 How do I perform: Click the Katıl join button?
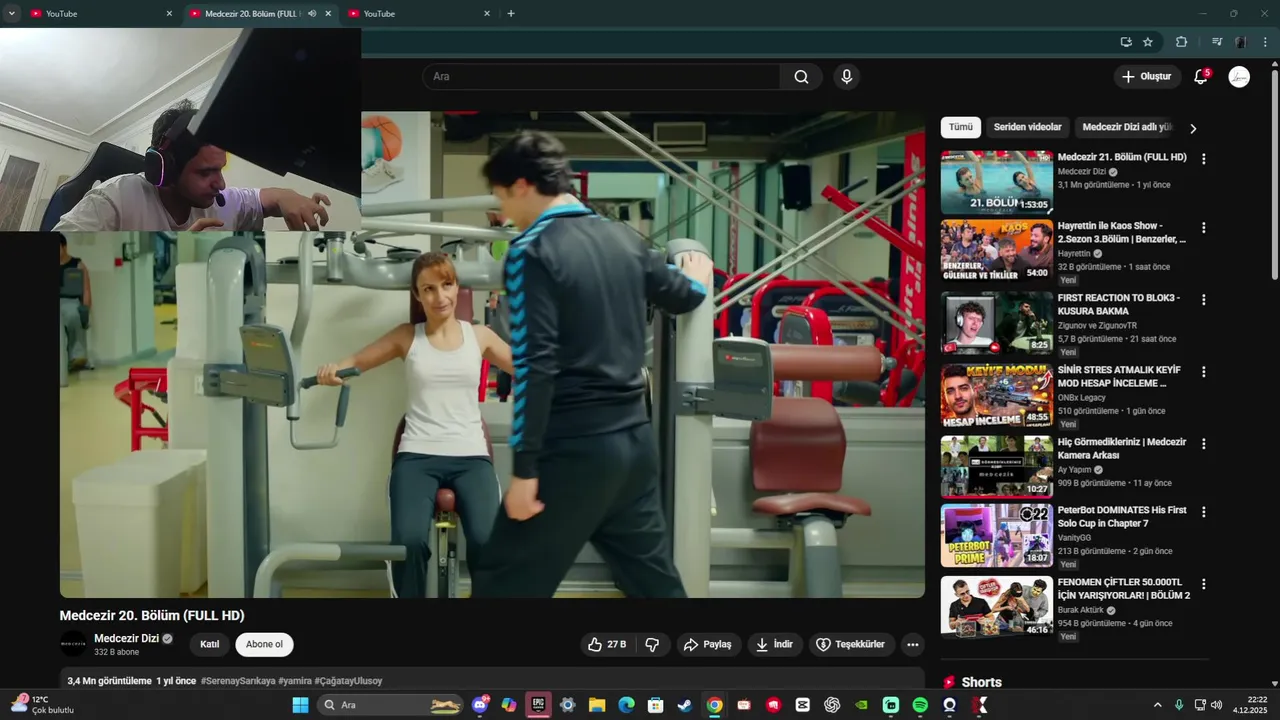(x=209, y=645)
